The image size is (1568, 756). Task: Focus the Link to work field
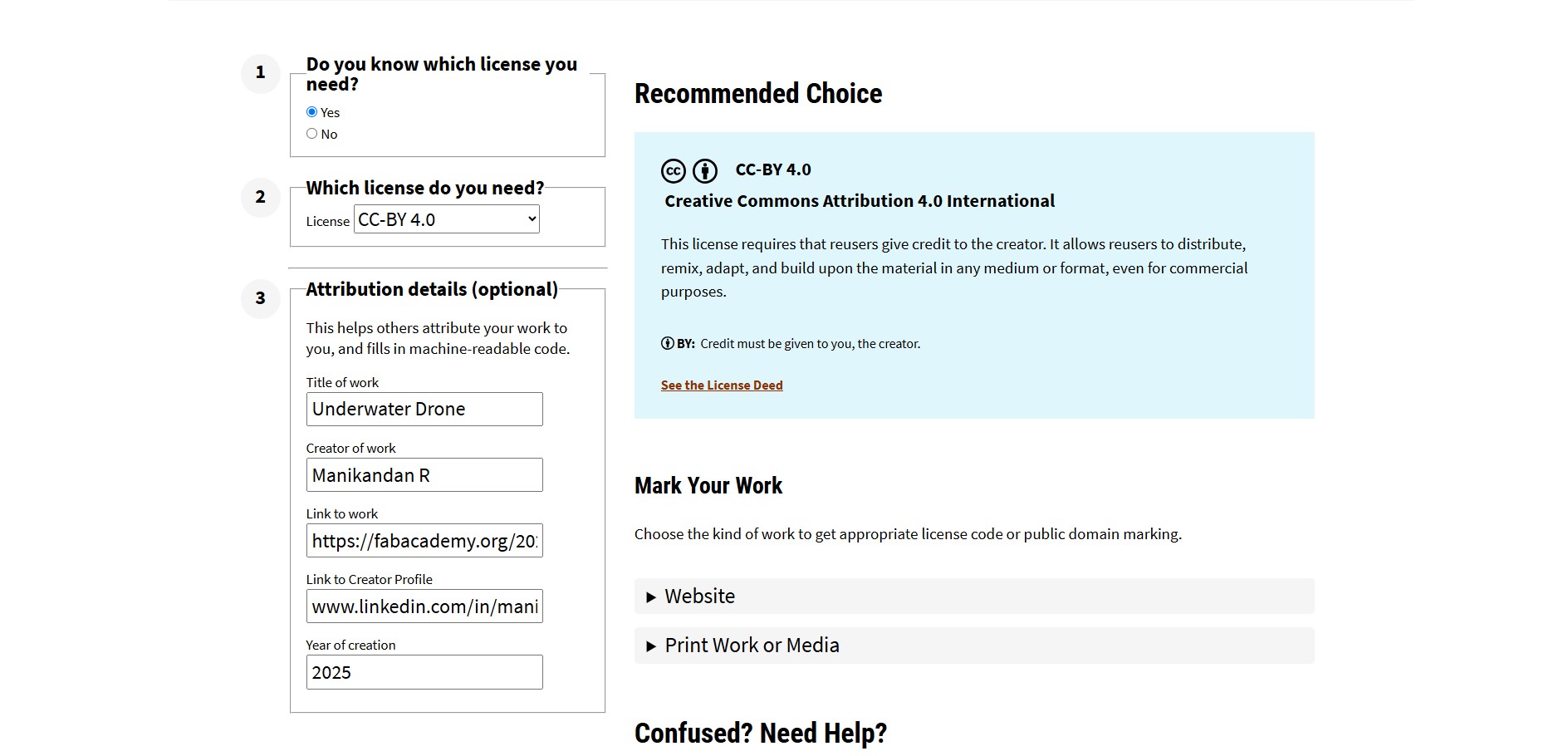(424, 541)
